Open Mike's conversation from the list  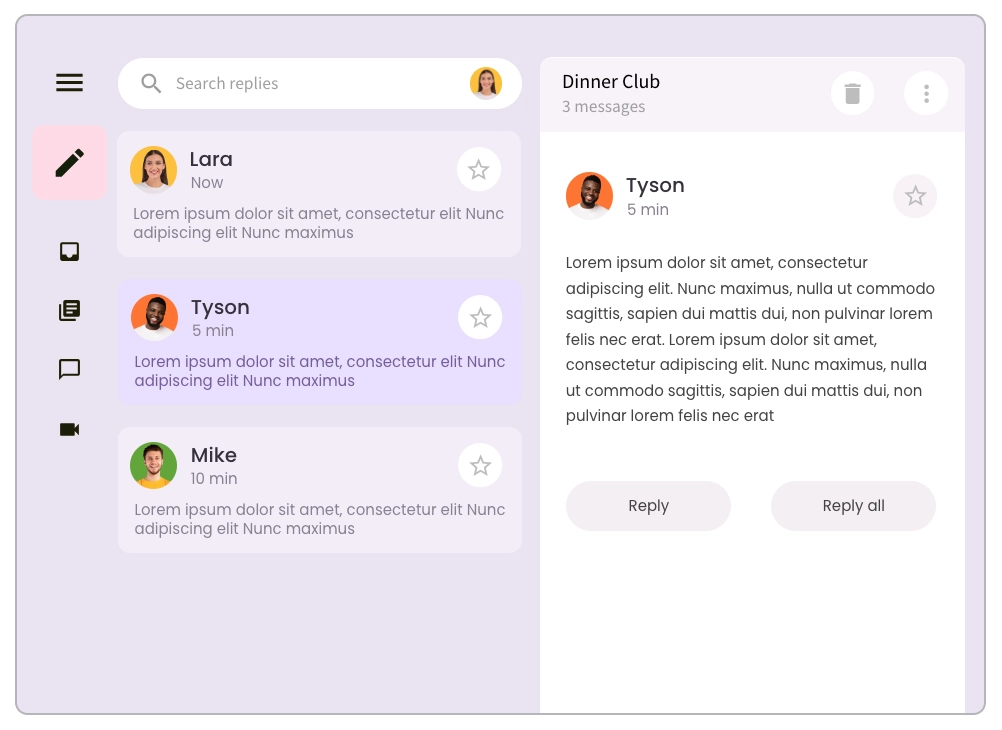300,489
